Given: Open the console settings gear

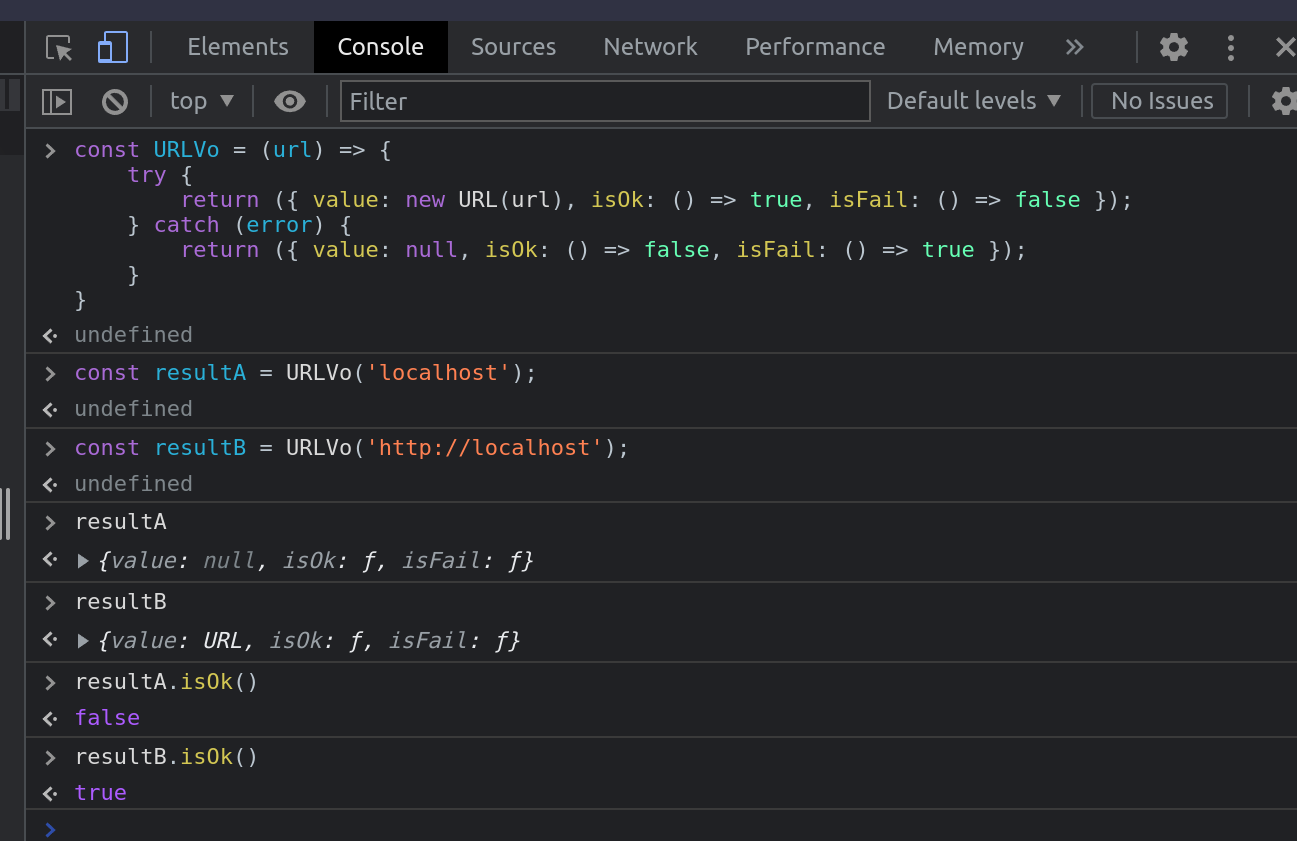Looking at the screenshot, I should click(1284, 100).
